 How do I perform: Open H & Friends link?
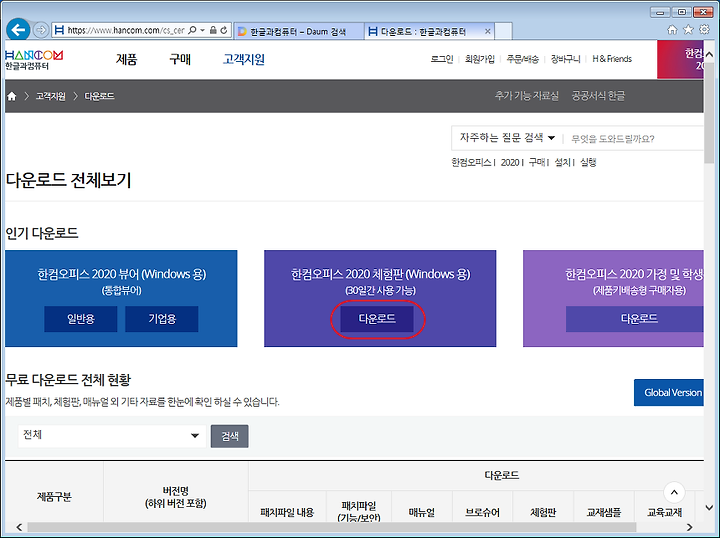click(x=612, y=59)
